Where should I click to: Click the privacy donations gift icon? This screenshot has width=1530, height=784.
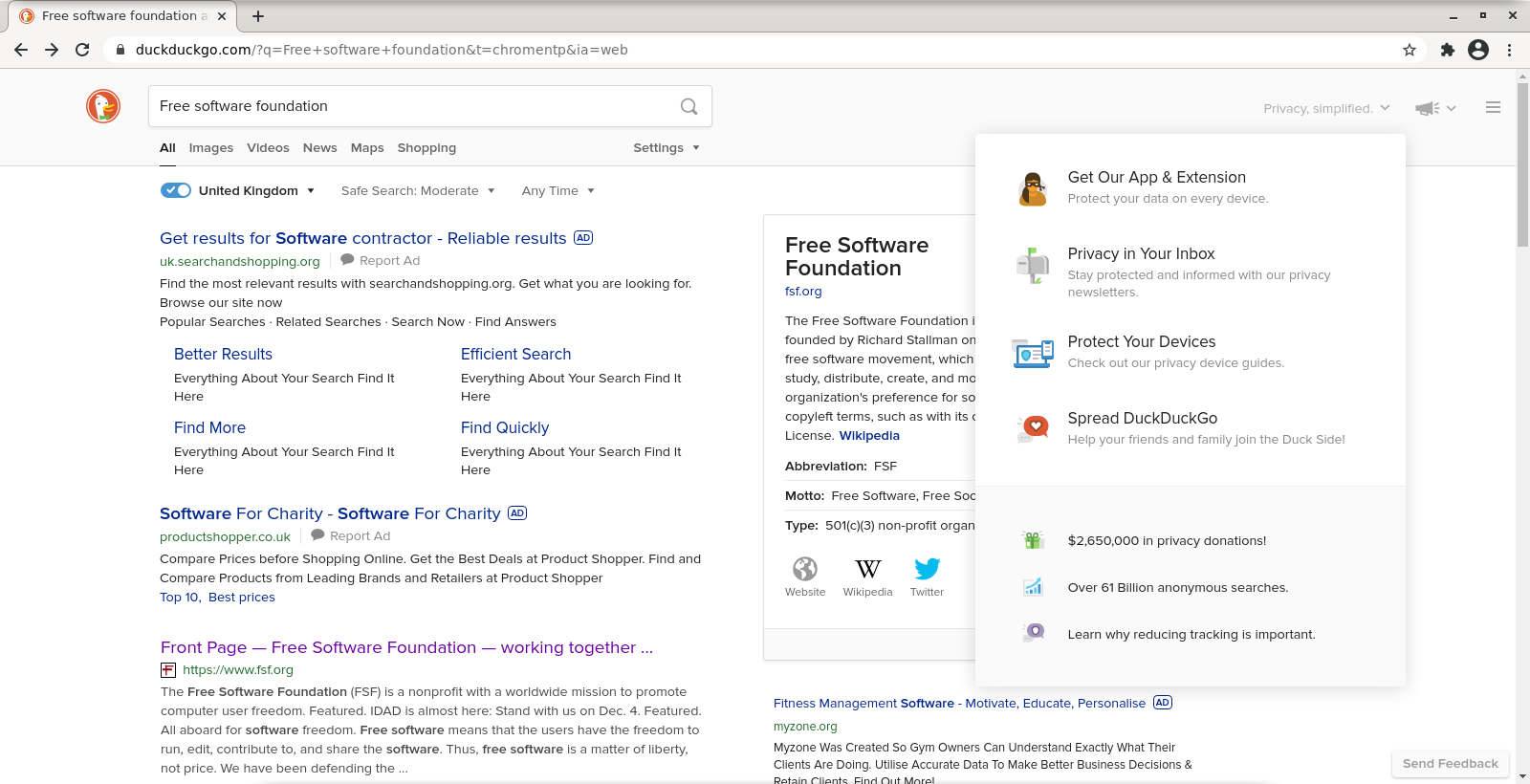point(1033,540)
